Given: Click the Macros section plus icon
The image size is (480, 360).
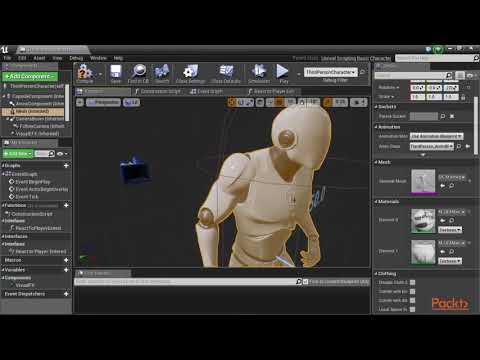Looking at the screenshot, I should [x=66, y=260].
